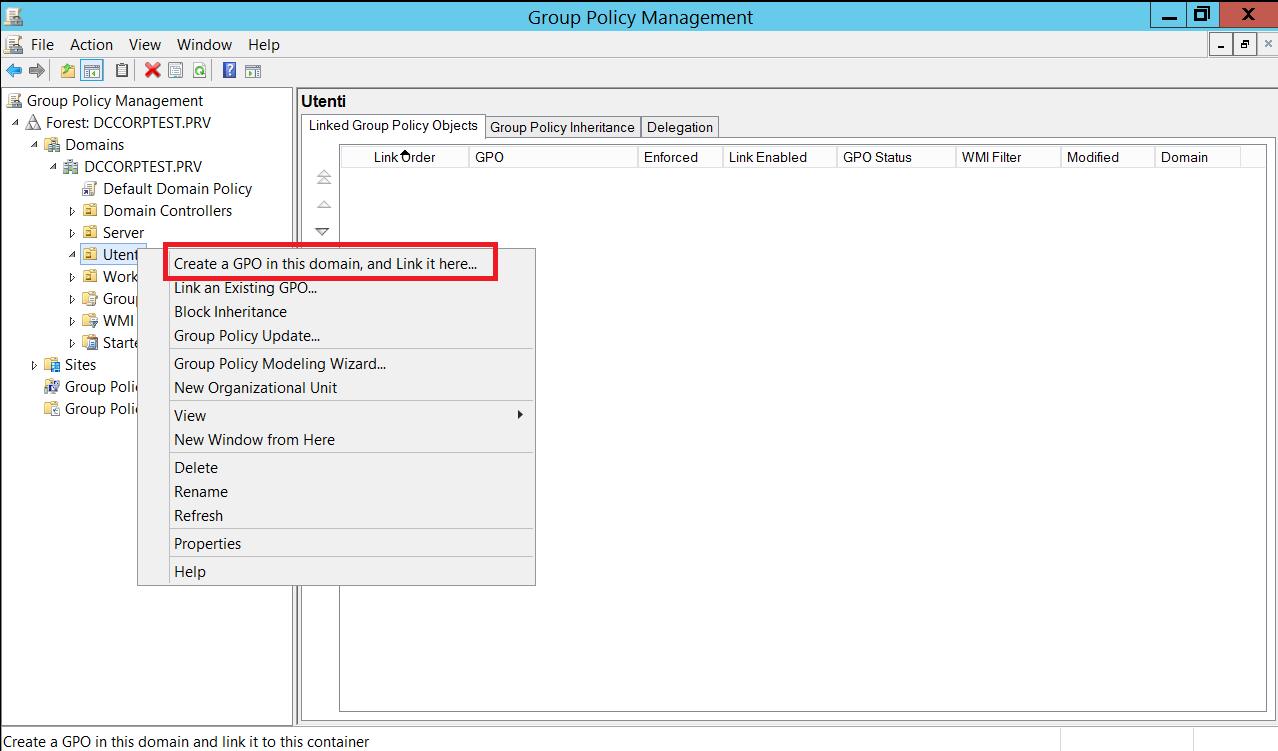The height and width of the screenshot is (751, 1278).
Task: Click the Sites node icon in tree
Action: point(53,365)
